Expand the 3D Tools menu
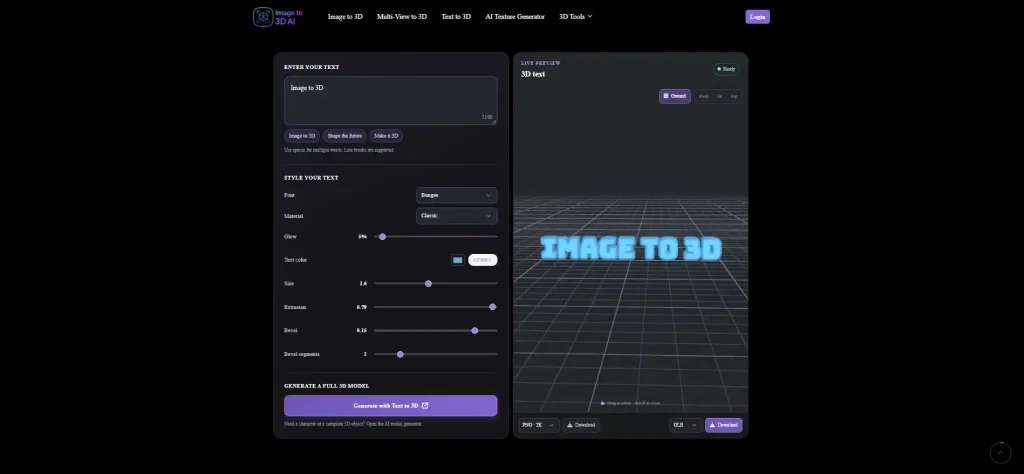This screenshot has height=474, width=1024. pos(575,16)
